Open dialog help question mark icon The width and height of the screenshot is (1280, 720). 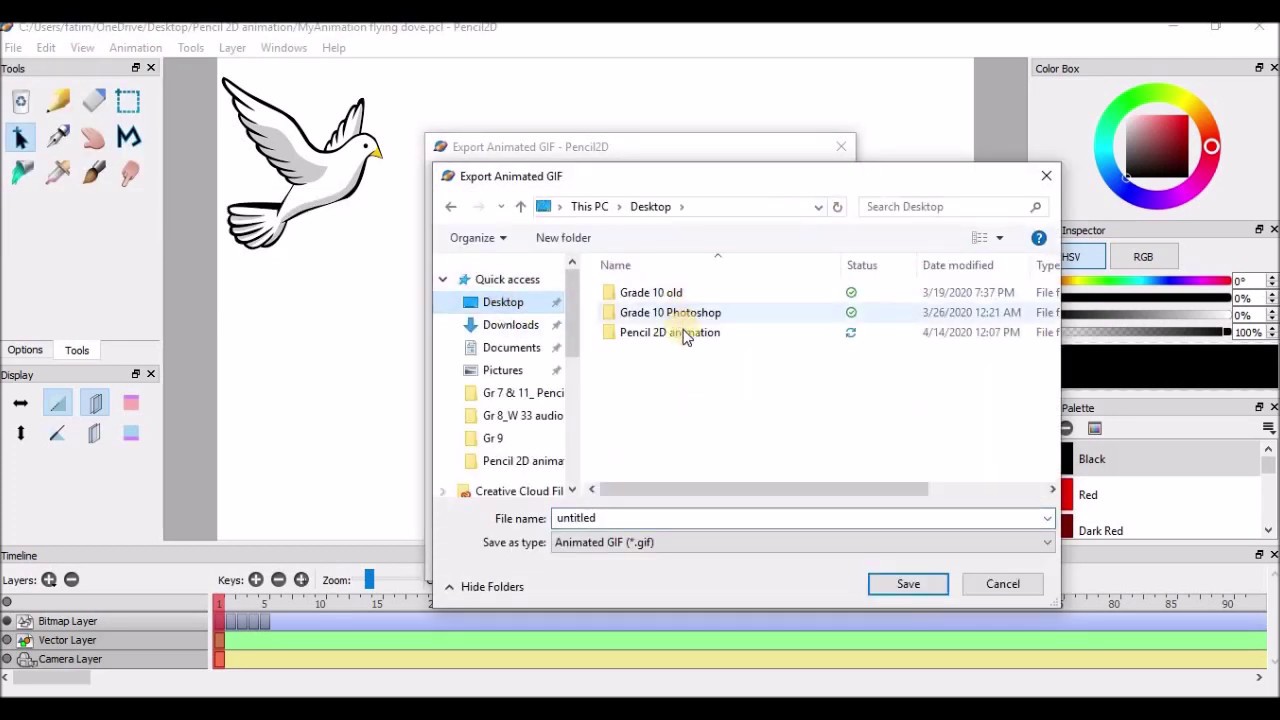tap(1039, 238)
